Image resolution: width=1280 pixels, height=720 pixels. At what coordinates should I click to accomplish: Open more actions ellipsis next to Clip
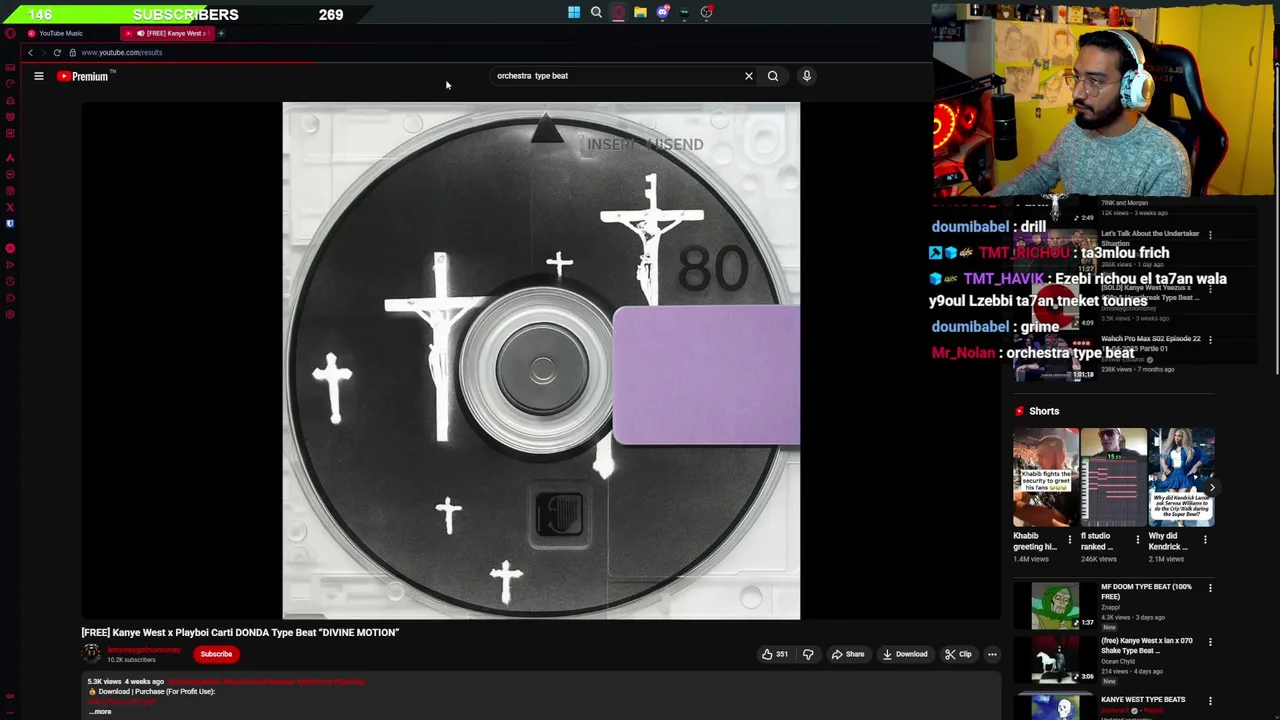(x=992, y=654)
